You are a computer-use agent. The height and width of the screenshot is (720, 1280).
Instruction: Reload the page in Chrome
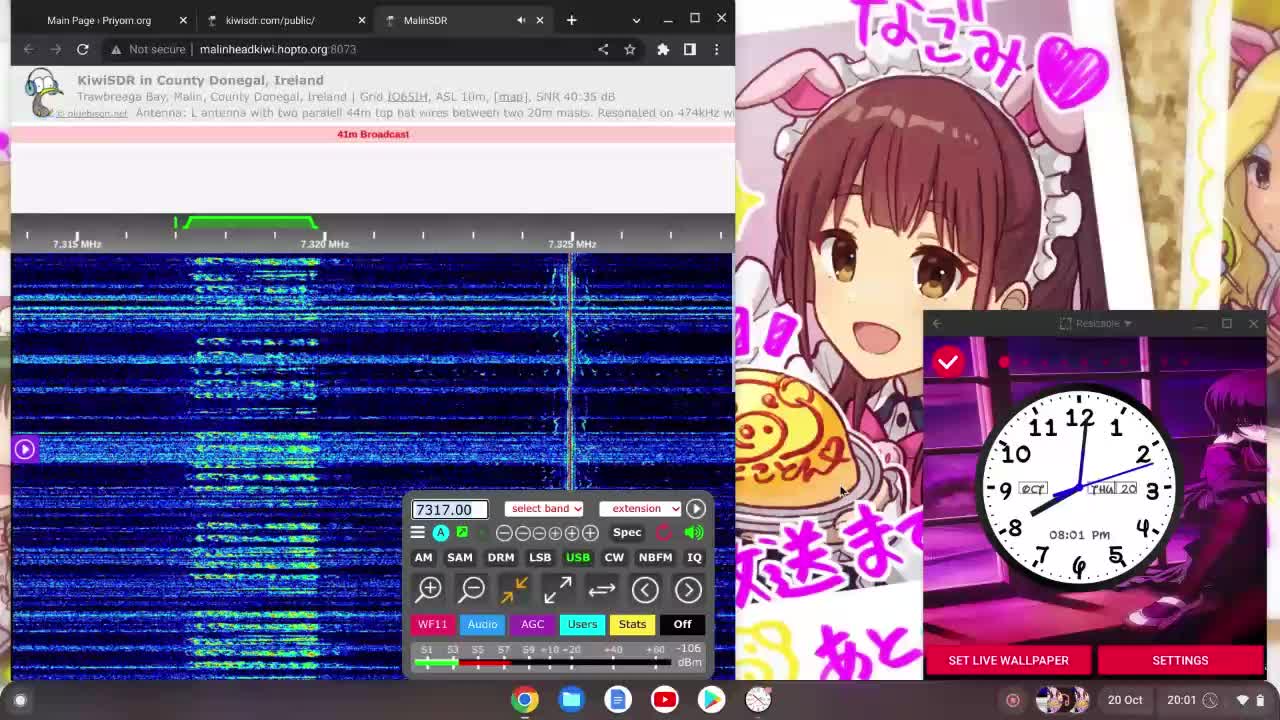(x=83, y=49)
